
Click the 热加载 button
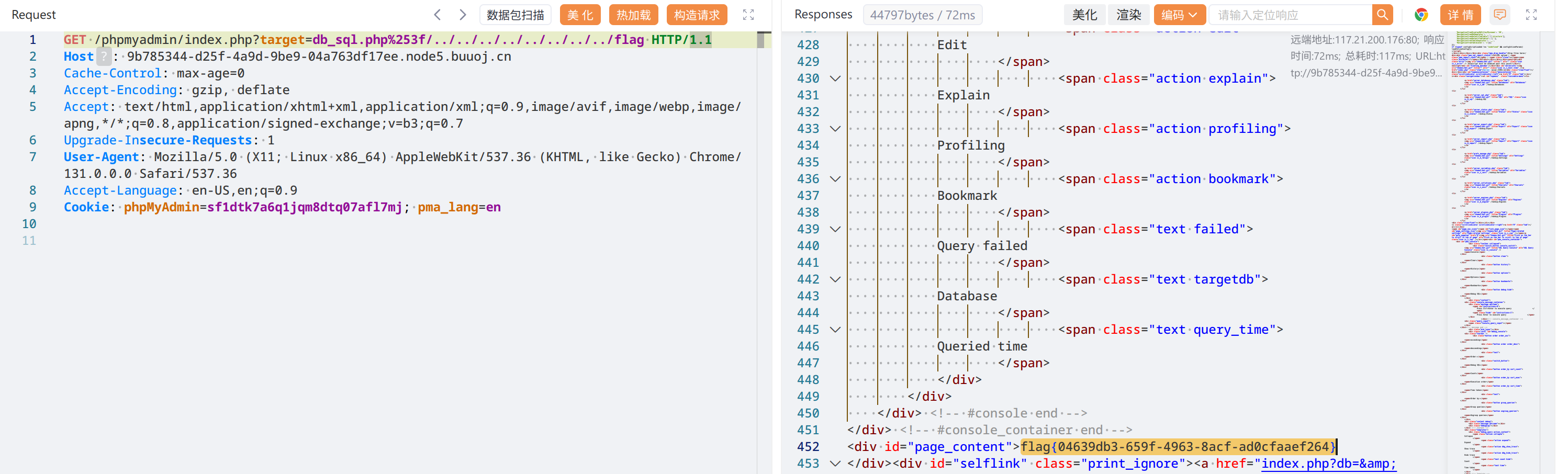tap(633, 15)
